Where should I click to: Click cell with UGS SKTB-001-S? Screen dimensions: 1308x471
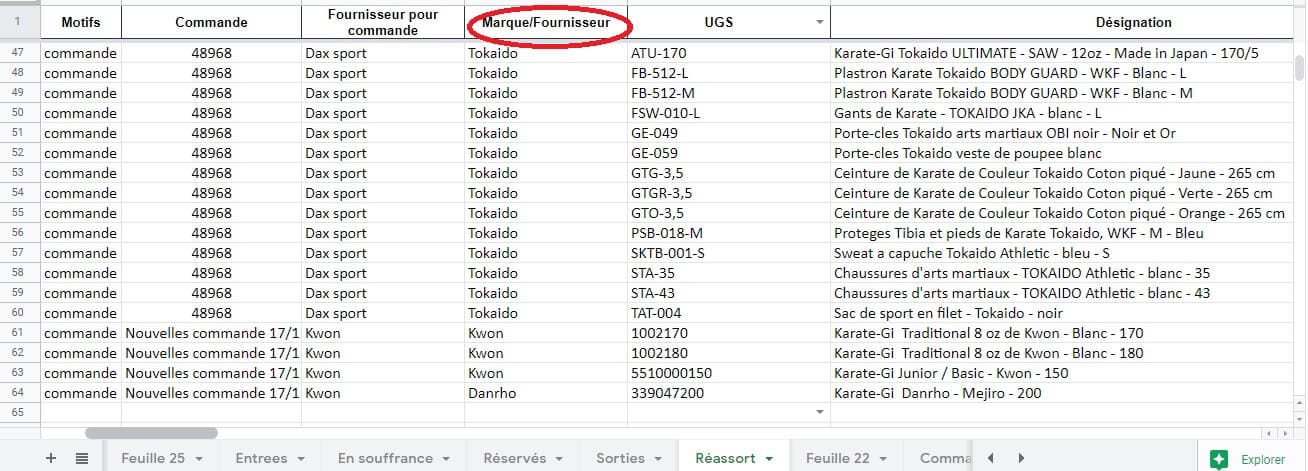(729, 253)
